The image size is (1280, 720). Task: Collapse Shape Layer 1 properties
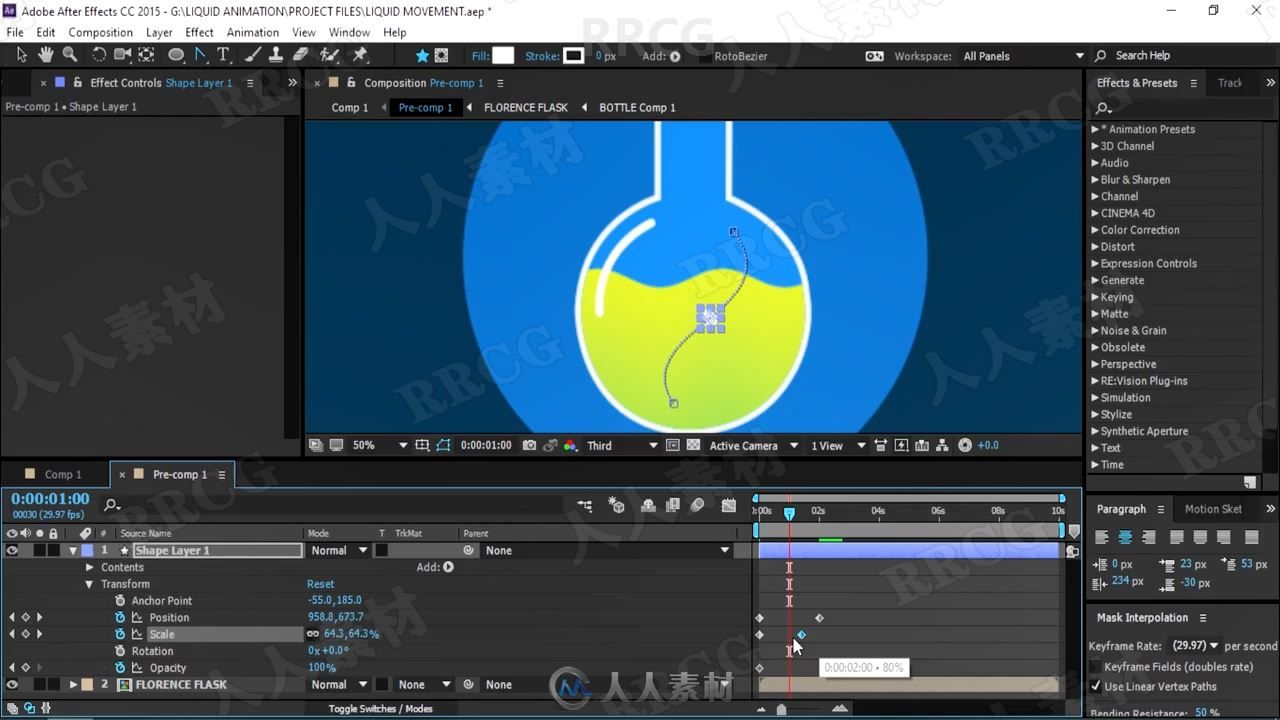click(73, 551)
